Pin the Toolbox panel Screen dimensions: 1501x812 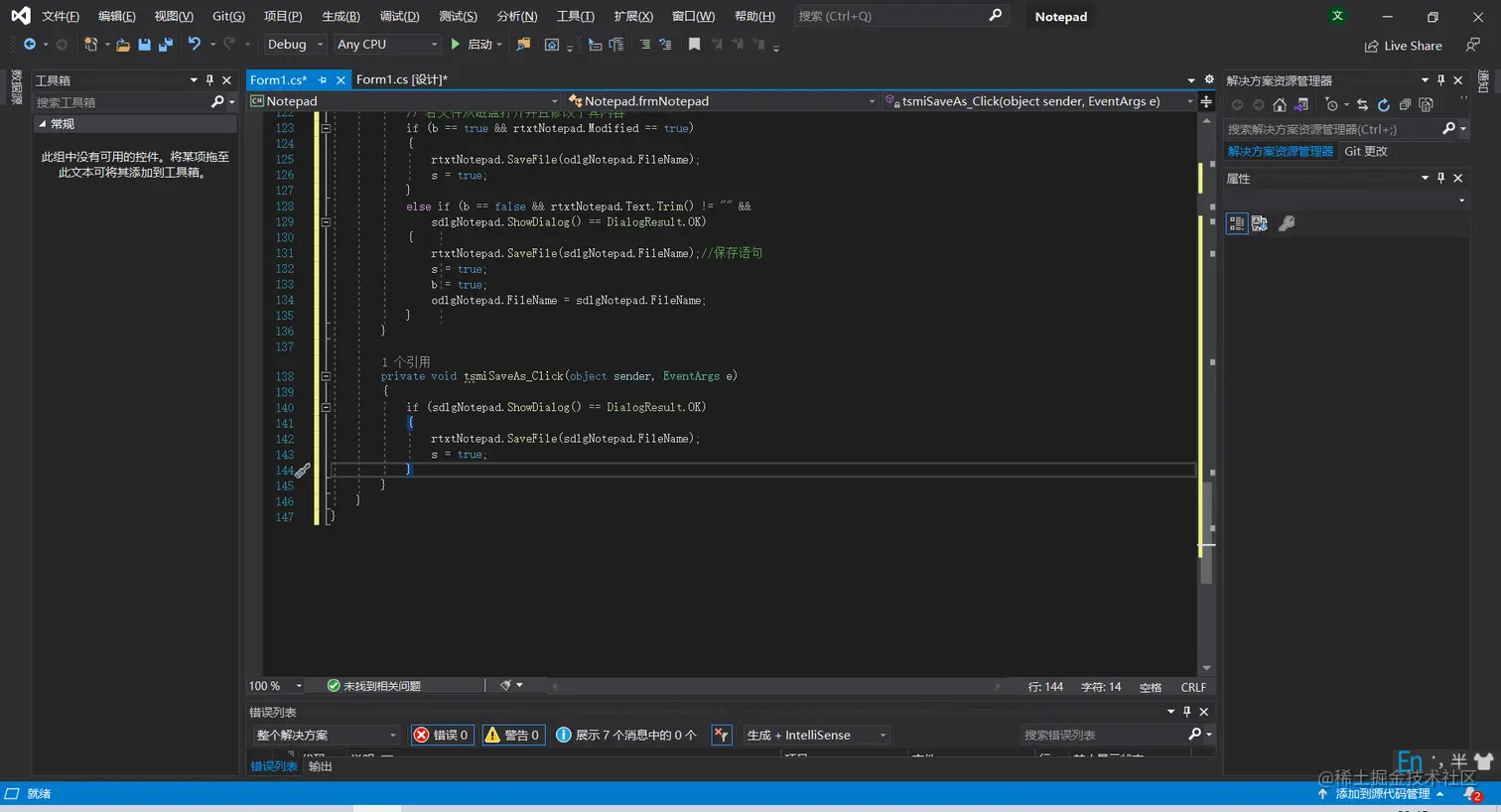pyautogui.click(x=209, y=80)
